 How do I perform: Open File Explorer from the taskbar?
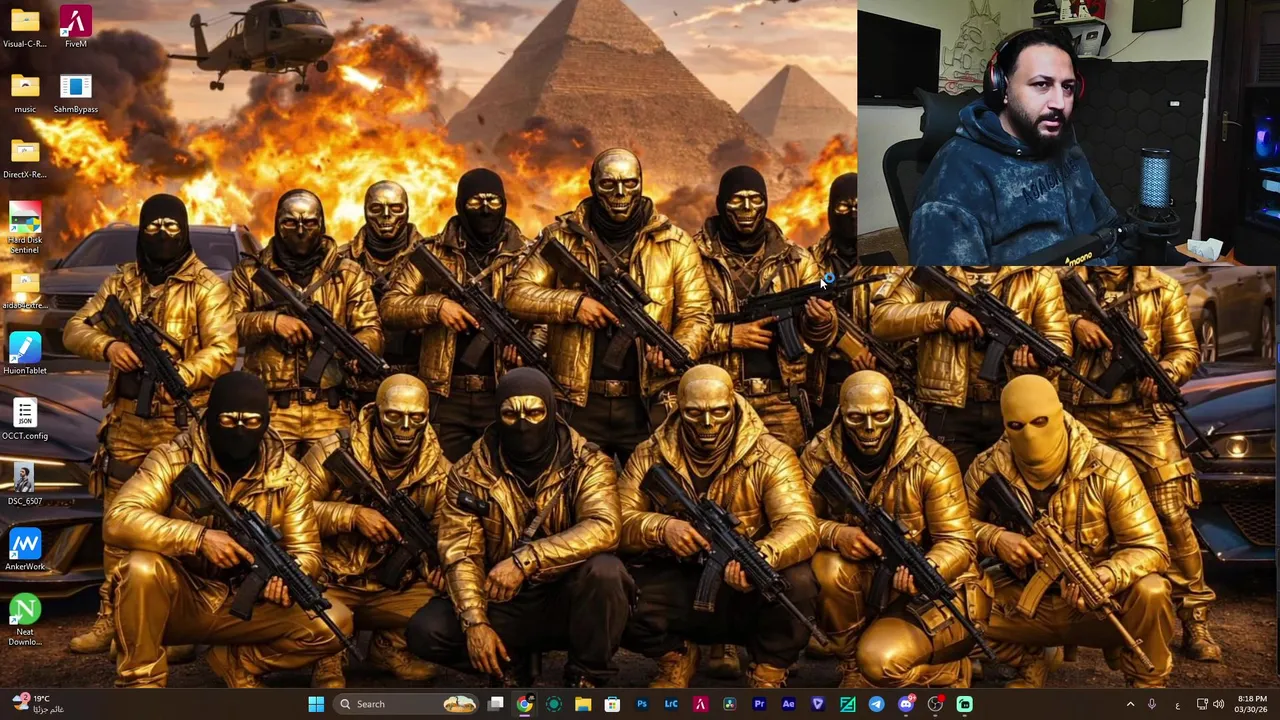583,704
